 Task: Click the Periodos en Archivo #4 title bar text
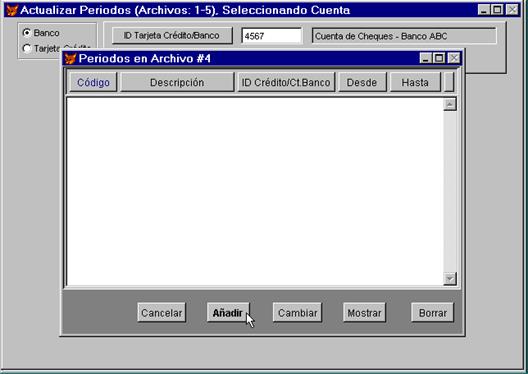tap(145, 59)
